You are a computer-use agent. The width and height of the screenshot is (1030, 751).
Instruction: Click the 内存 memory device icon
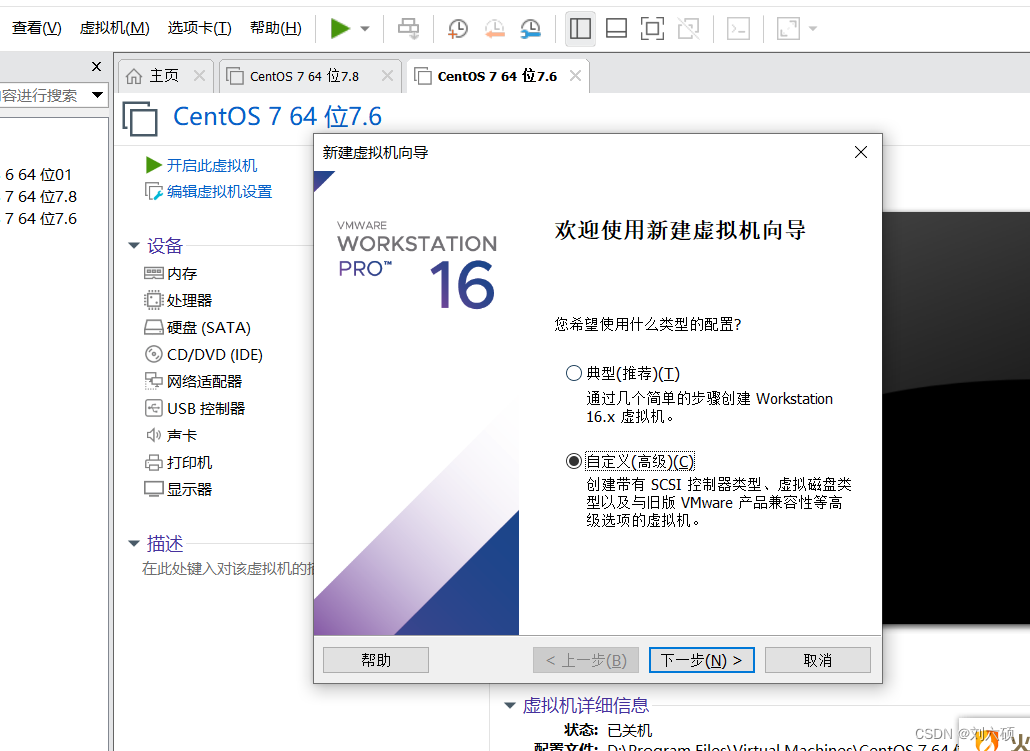click(154, 273)
